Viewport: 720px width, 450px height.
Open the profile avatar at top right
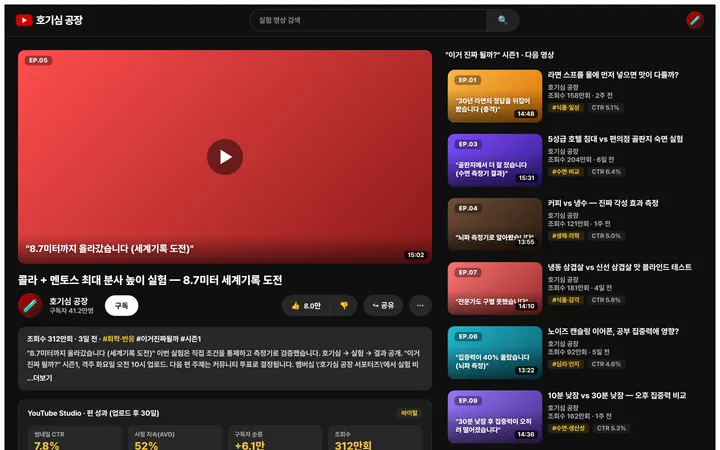[695, 20]
